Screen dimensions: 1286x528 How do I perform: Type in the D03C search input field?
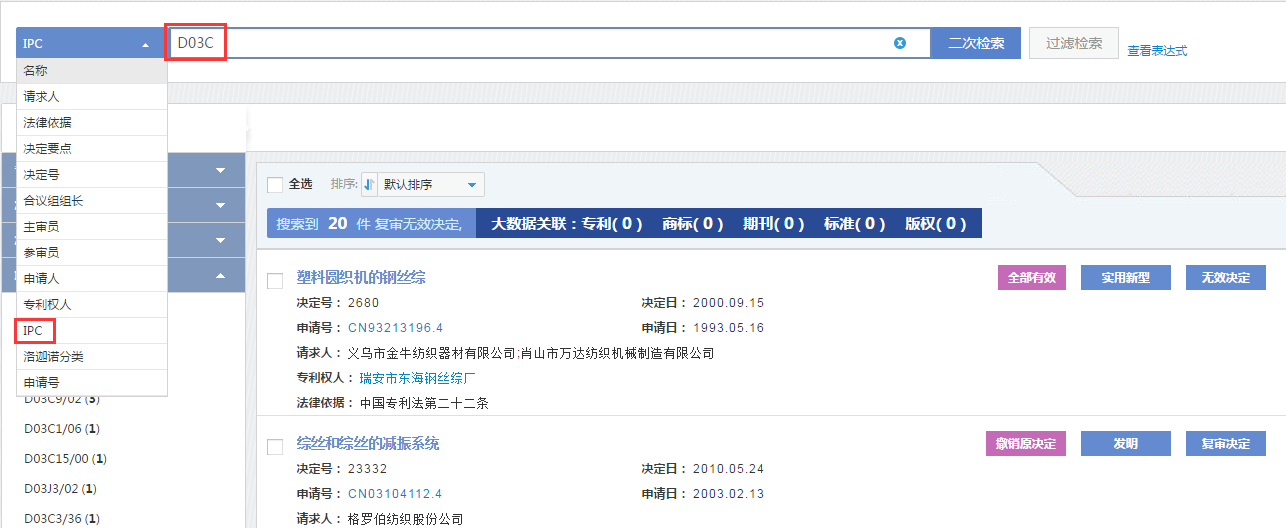550,43
